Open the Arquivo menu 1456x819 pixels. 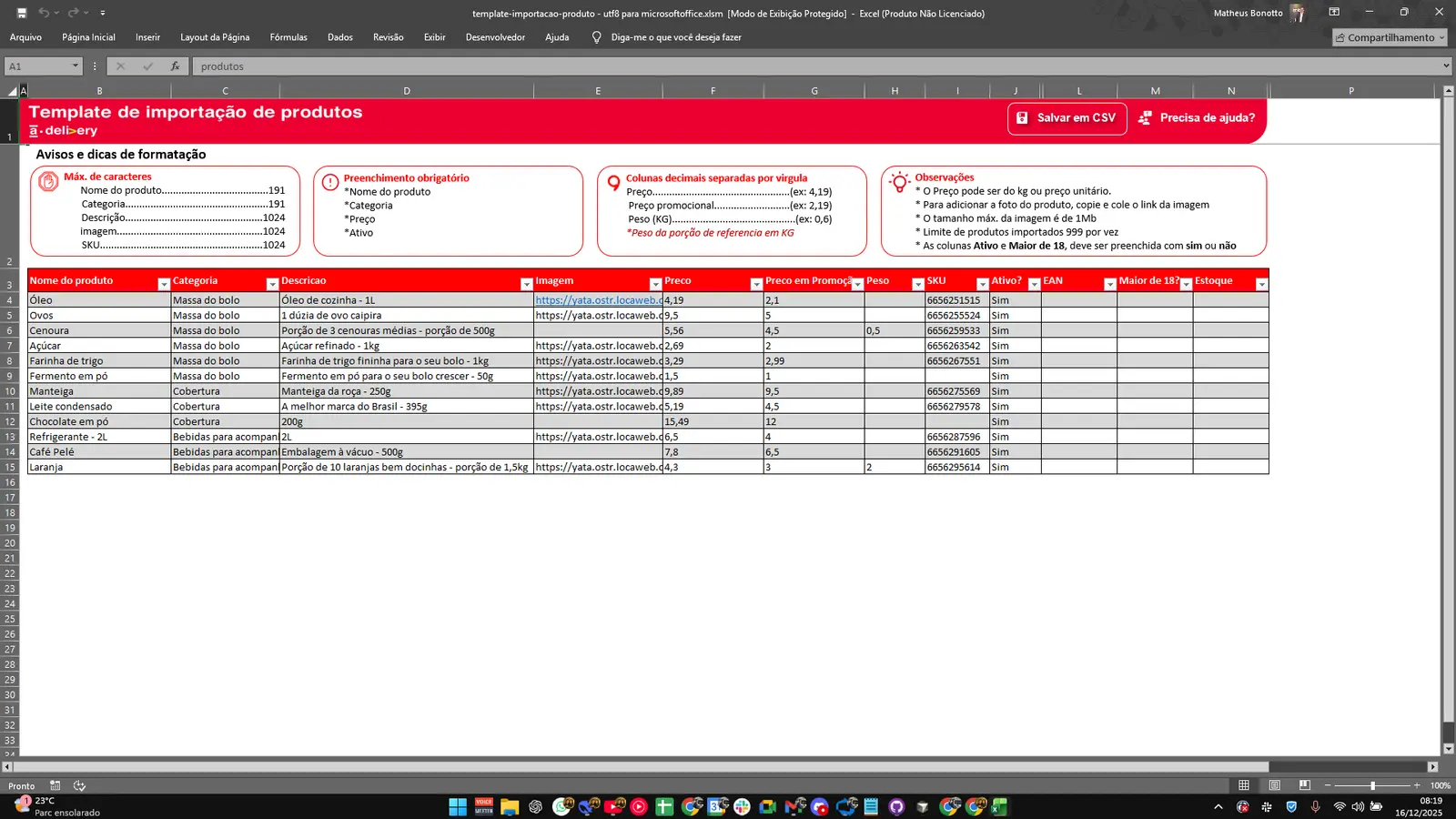pyautogui.click(x=25, y=37)
